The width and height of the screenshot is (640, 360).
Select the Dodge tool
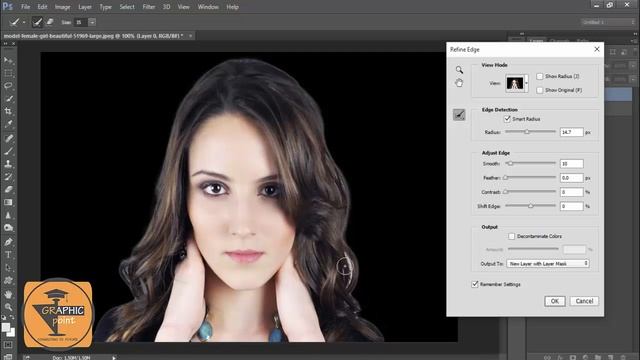(8, 228)
